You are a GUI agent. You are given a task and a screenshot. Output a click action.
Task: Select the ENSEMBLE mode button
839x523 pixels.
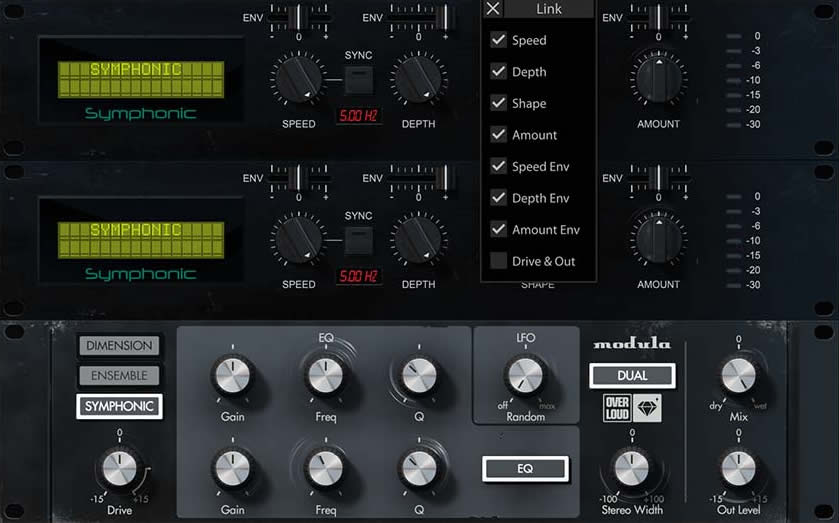point(119,376)
